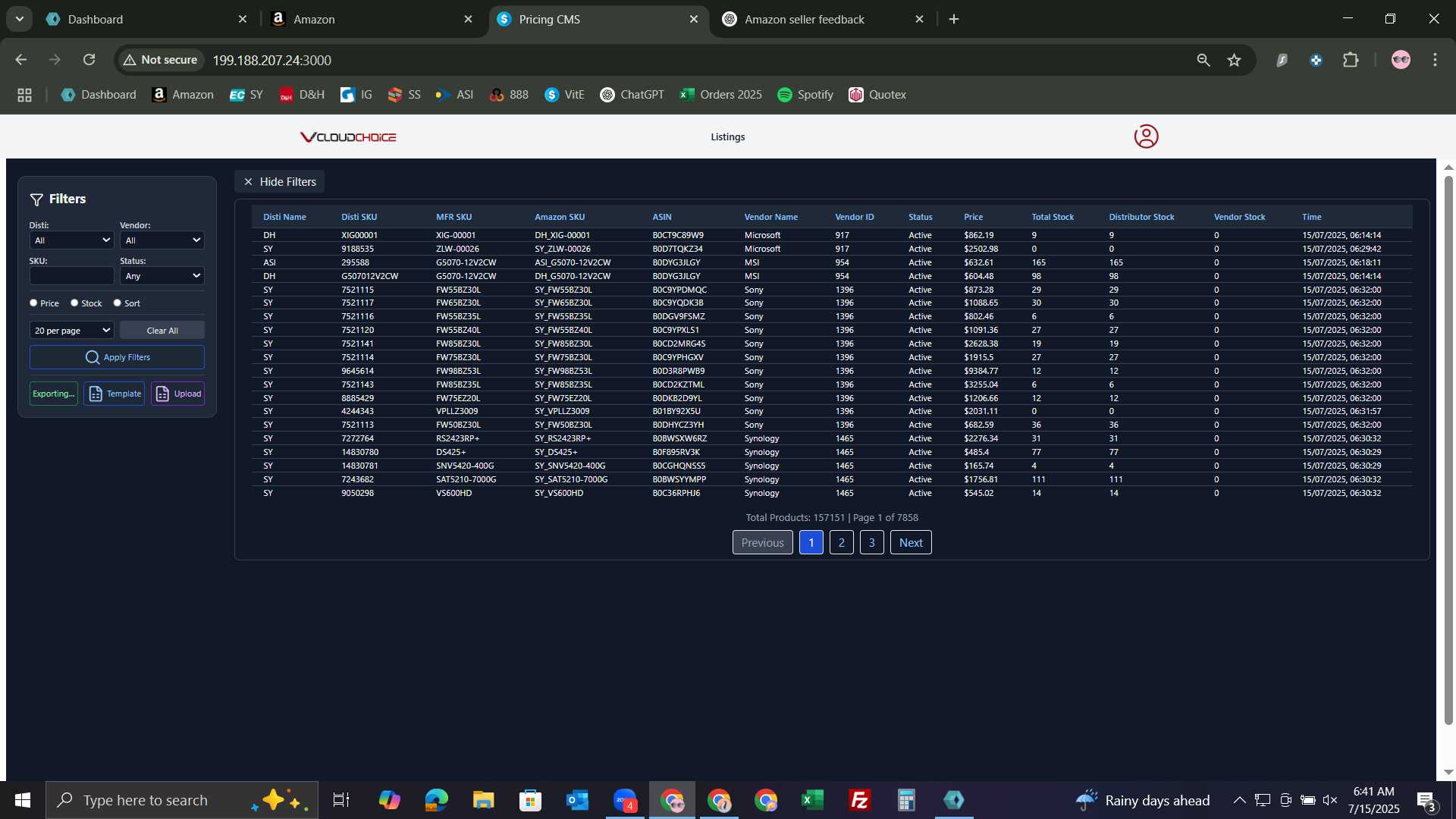Open the ChatGPT bookmark
Image resolution: width=1456 pixels, height=819 pixels.
pyautogui.click(x=632, y=95)
